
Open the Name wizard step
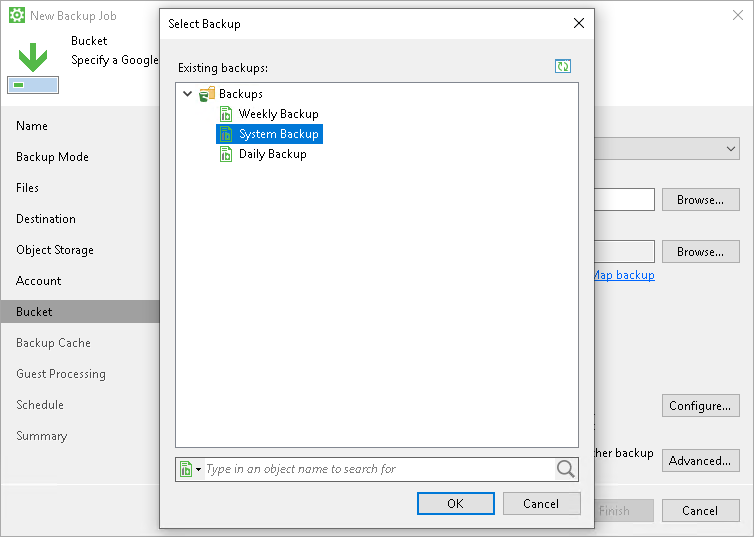click(x=32, y=126)
